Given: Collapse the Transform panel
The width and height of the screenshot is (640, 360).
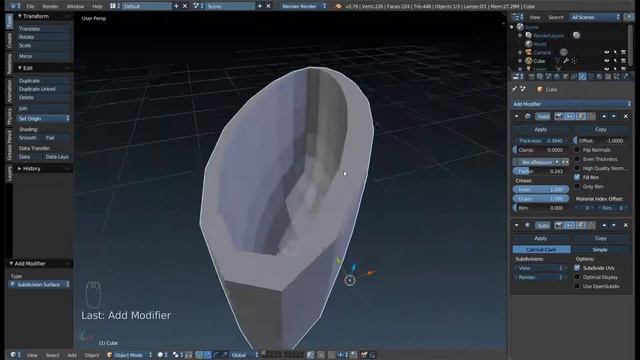Looking at the screenshot, I should pyautogui.click(x=19, y=16).
